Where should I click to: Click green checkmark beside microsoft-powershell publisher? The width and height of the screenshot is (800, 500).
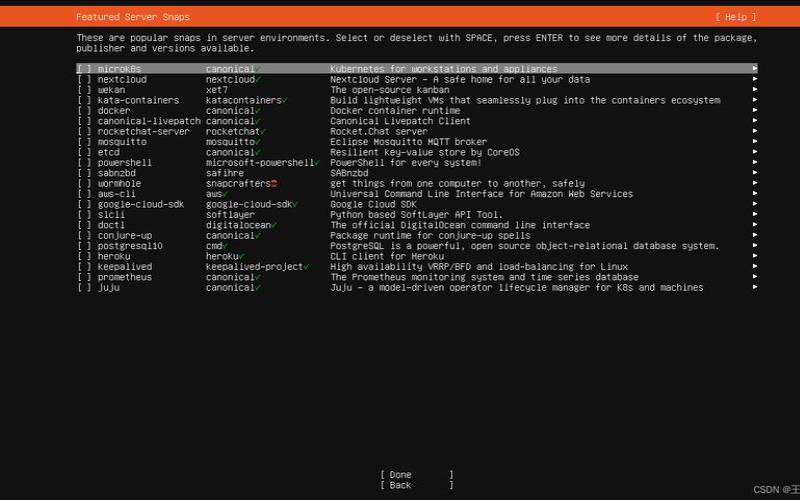[320, 162]
